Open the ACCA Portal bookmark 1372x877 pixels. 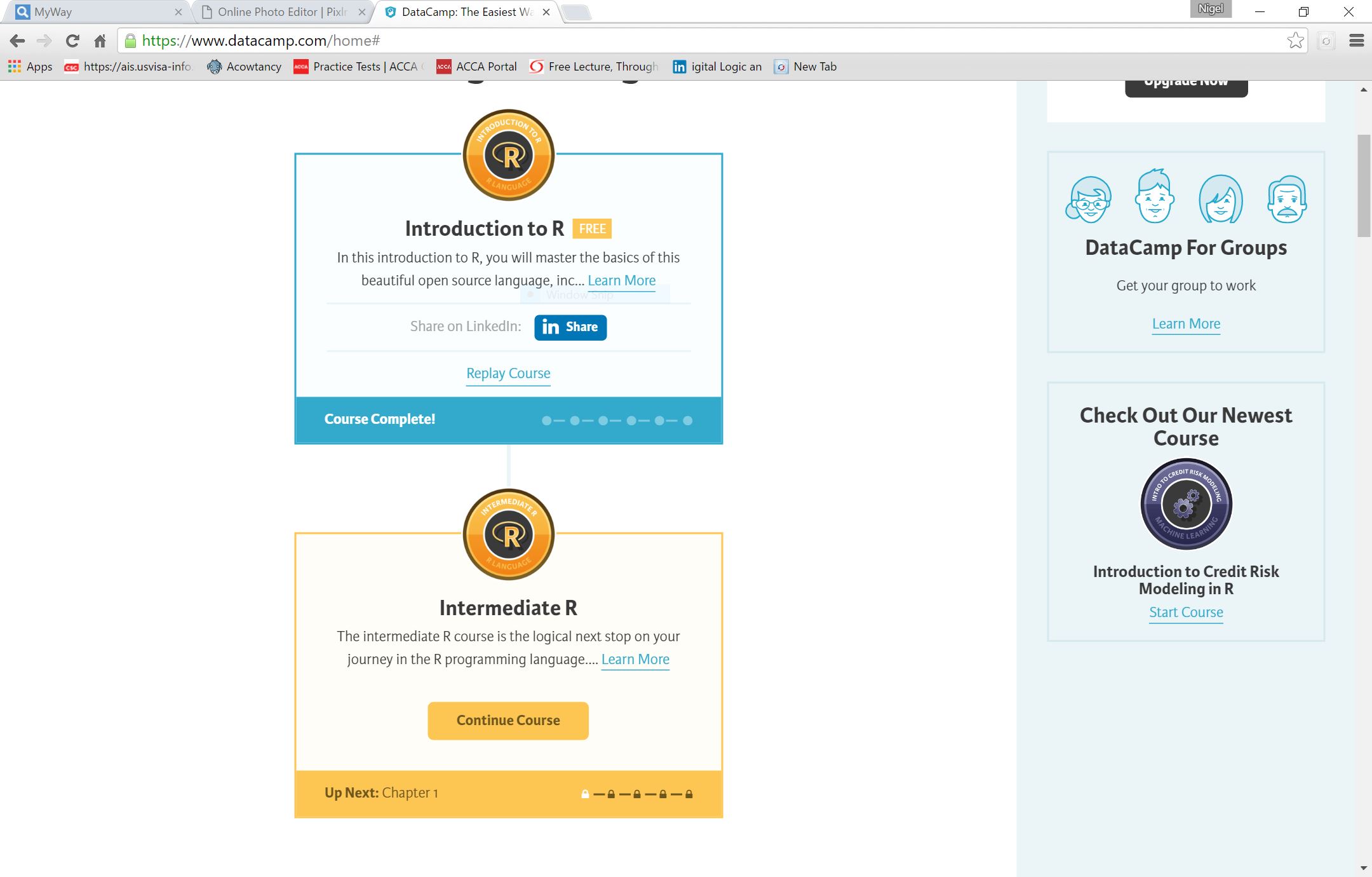click(477, 67)
